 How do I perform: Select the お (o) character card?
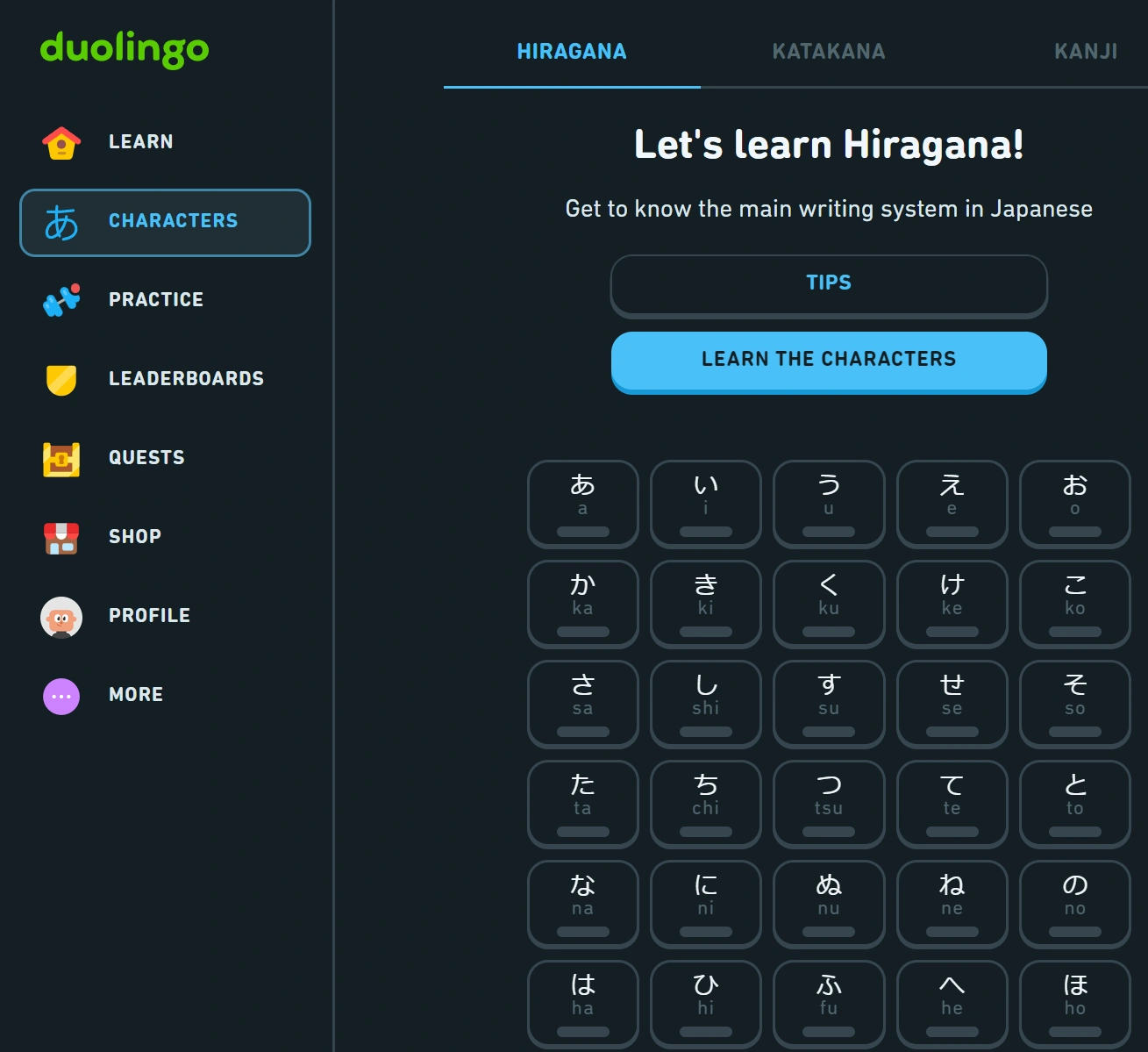[x=1075, y=504]
